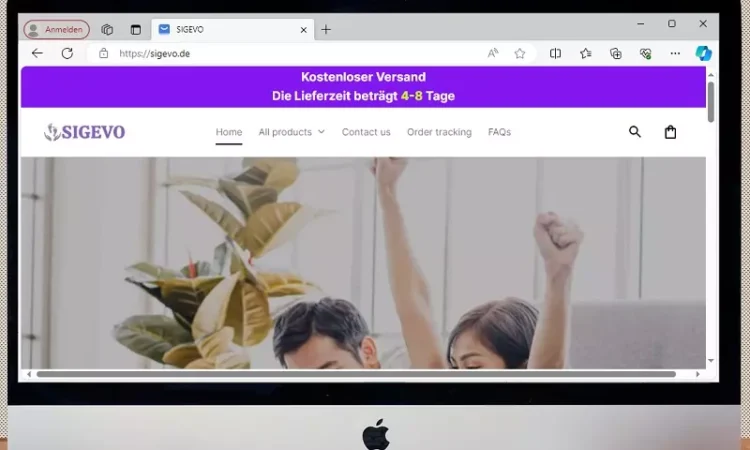Add page to favorites star

coord(519,53)
